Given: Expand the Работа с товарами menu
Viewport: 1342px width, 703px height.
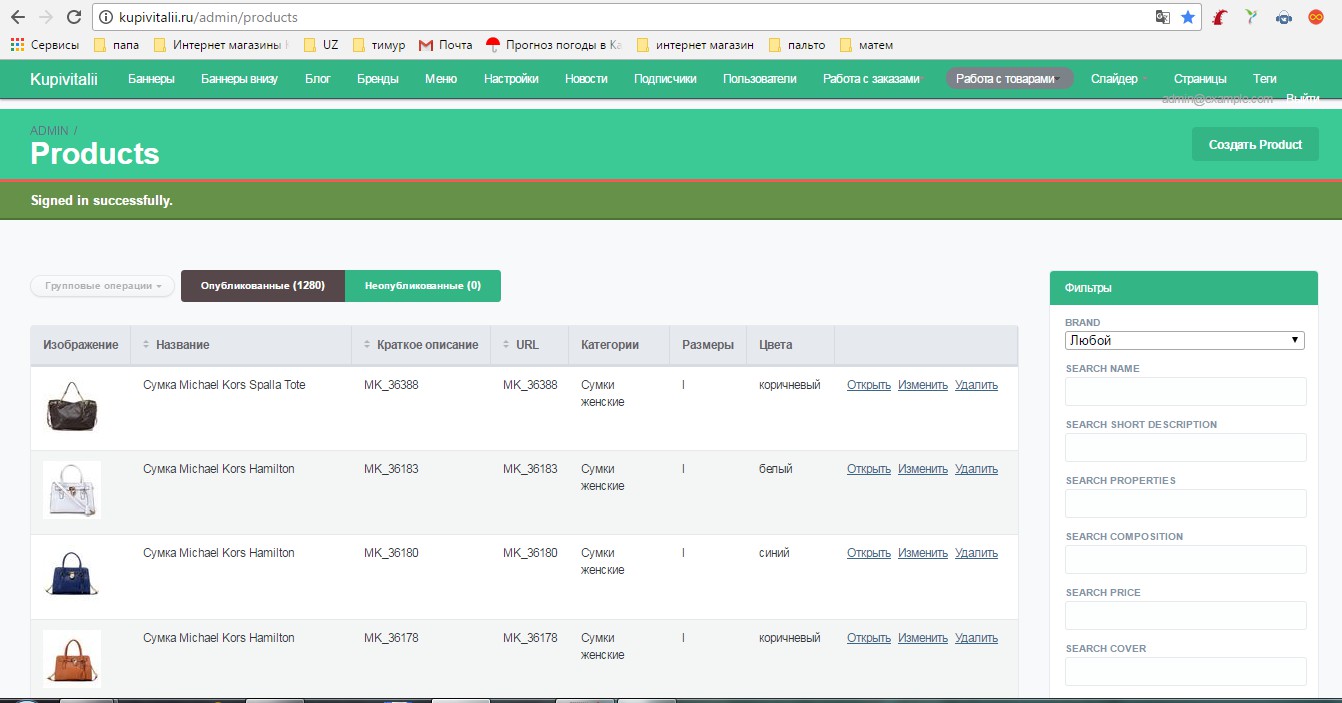Looking at the screenshot, I should pos(1010,79).
